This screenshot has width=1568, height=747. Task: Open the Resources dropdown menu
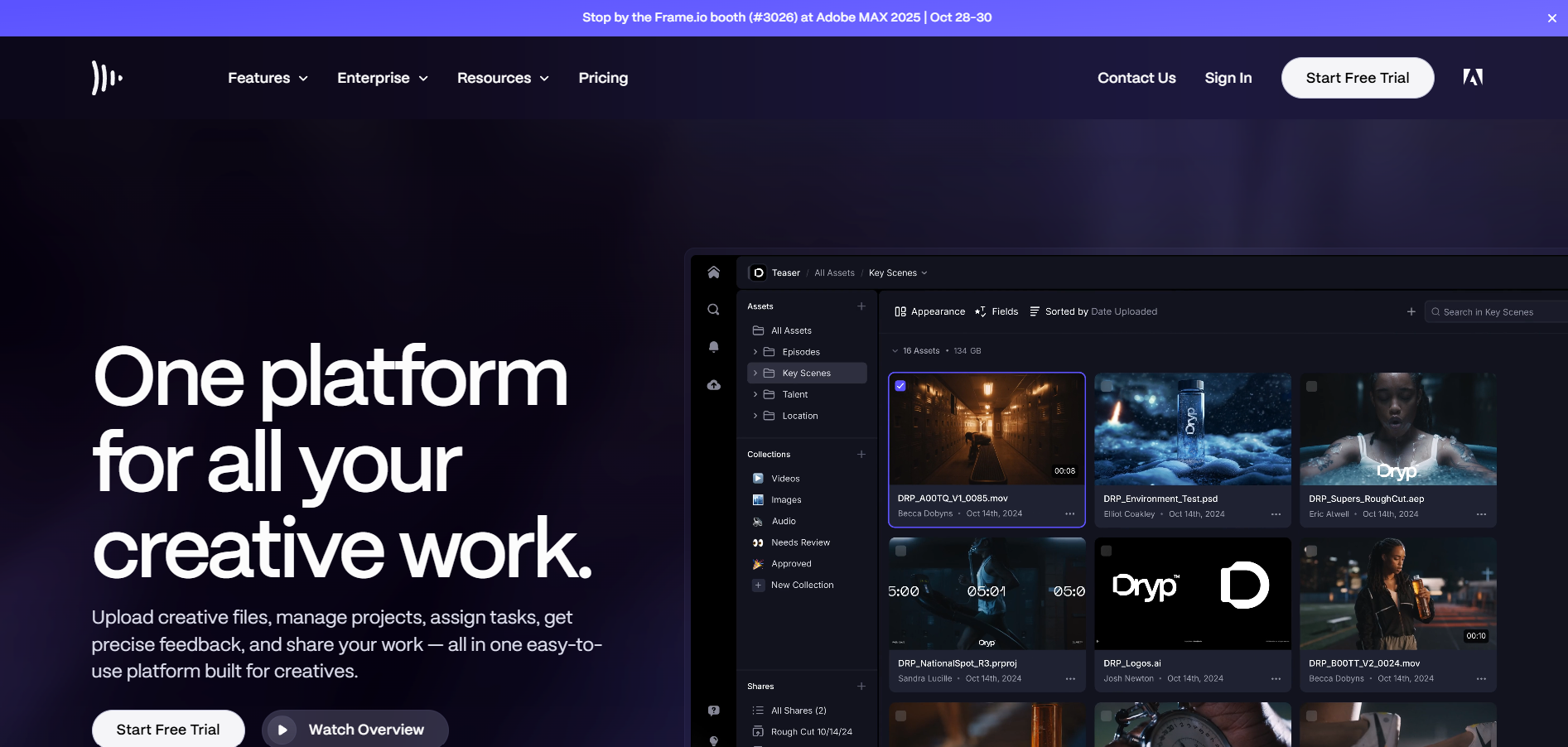point(503,78)
